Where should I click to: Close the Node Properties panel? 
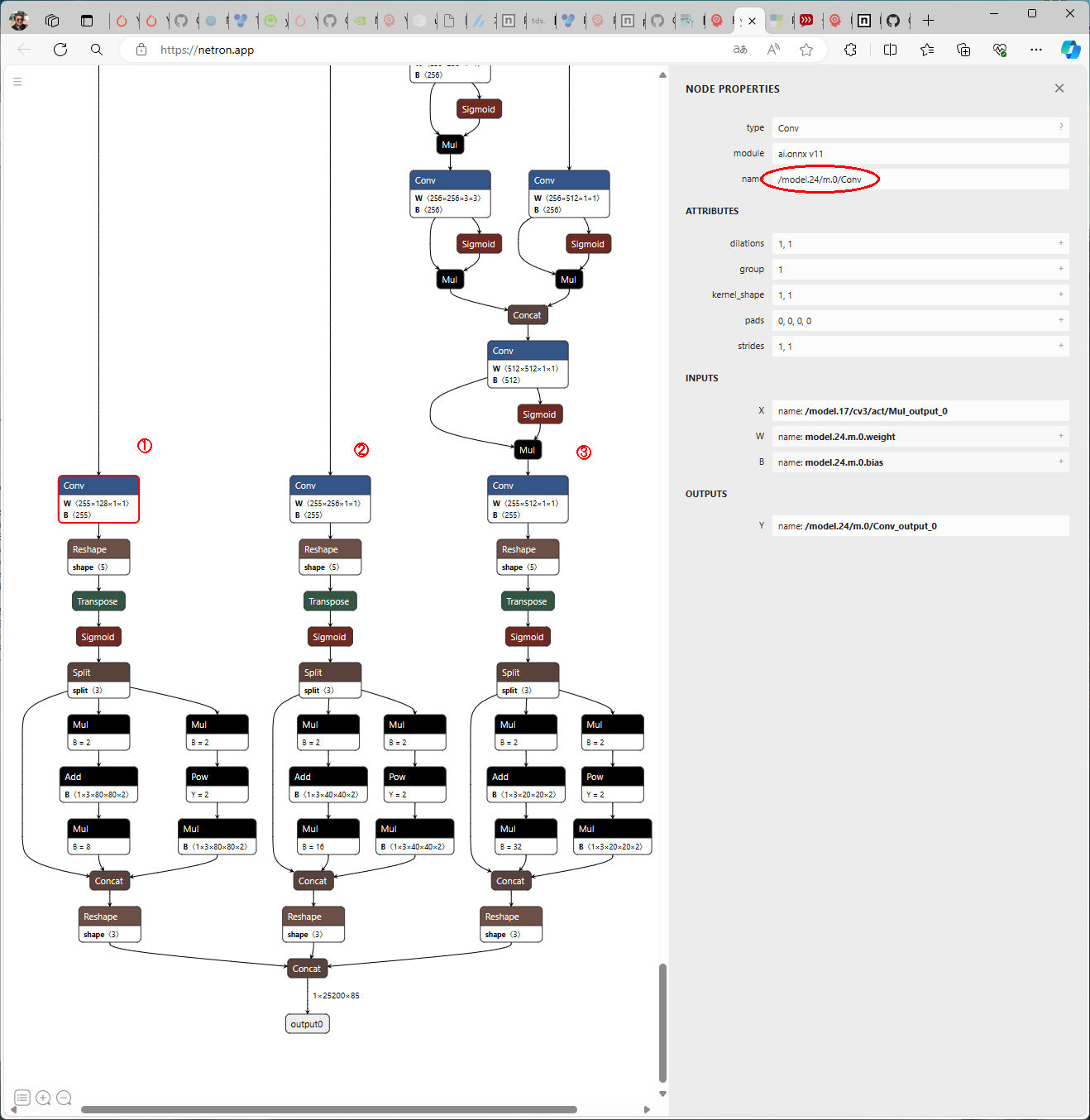pyautogui.click(x=1059, y=89)
